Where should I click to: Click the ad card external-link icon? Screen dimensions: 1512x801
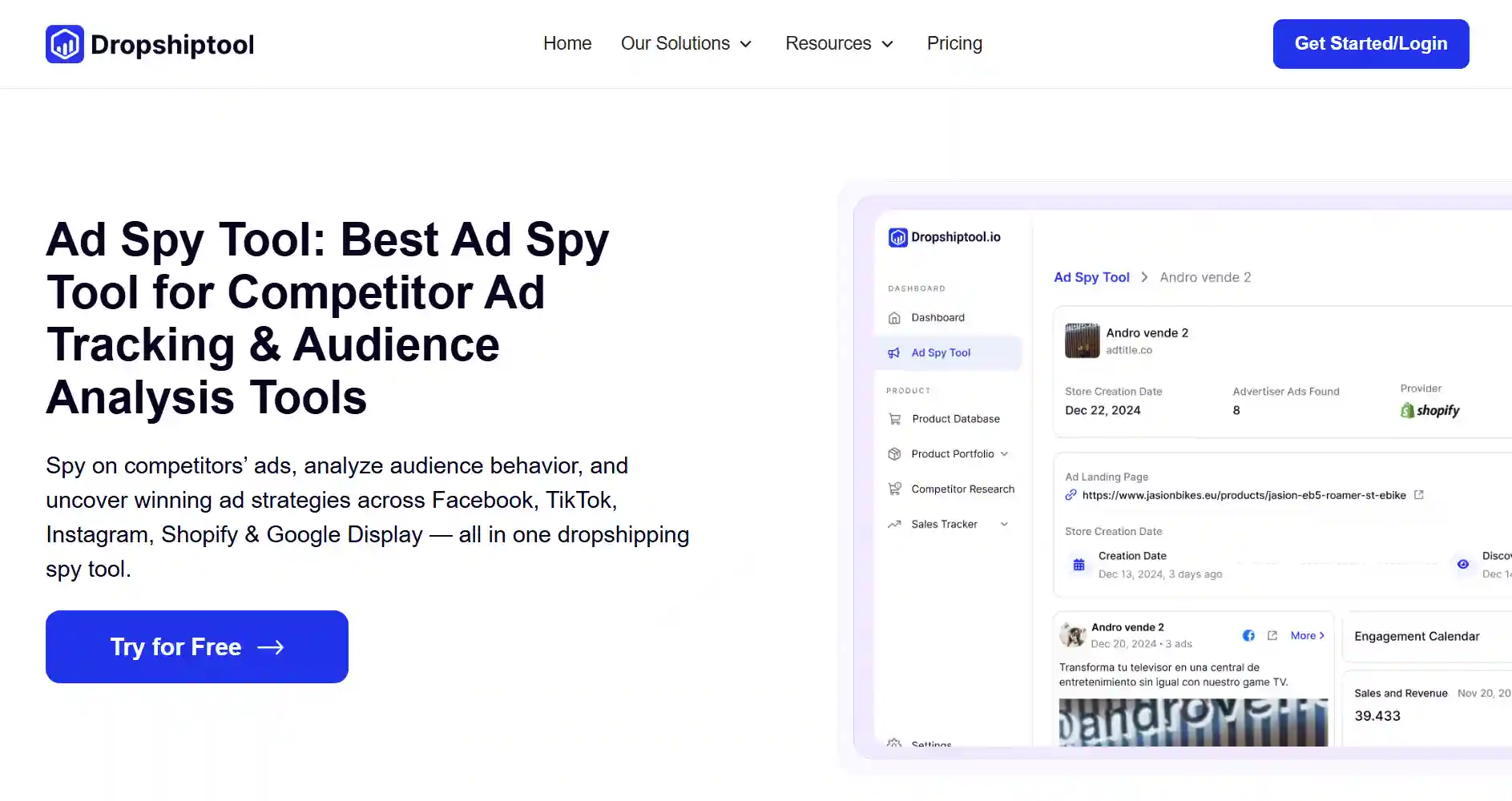(x=1272, y=635)
